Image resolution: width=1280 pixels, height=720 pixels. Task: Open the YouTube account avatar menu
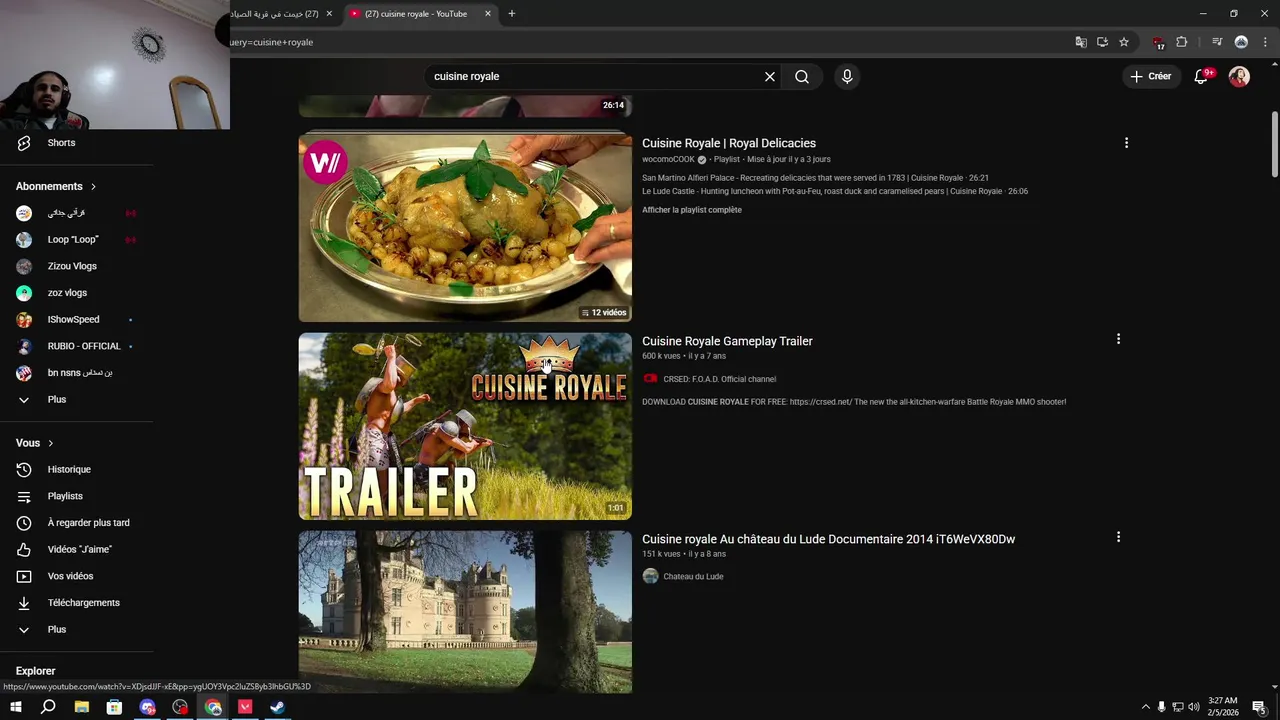[x=1239, y=77]
